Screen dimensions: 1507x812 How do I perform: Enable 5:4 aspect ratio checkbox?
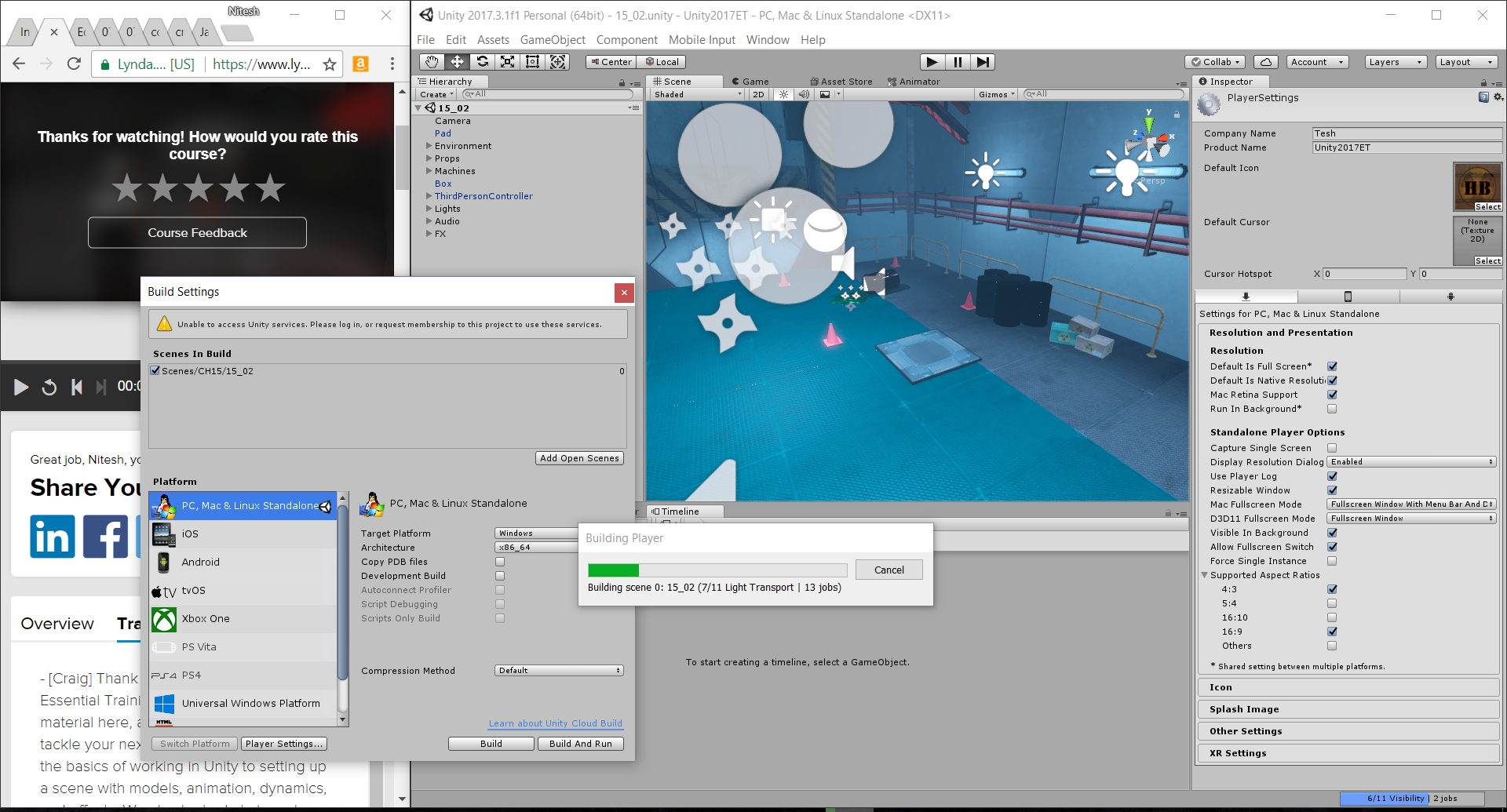click(1332, 603)
